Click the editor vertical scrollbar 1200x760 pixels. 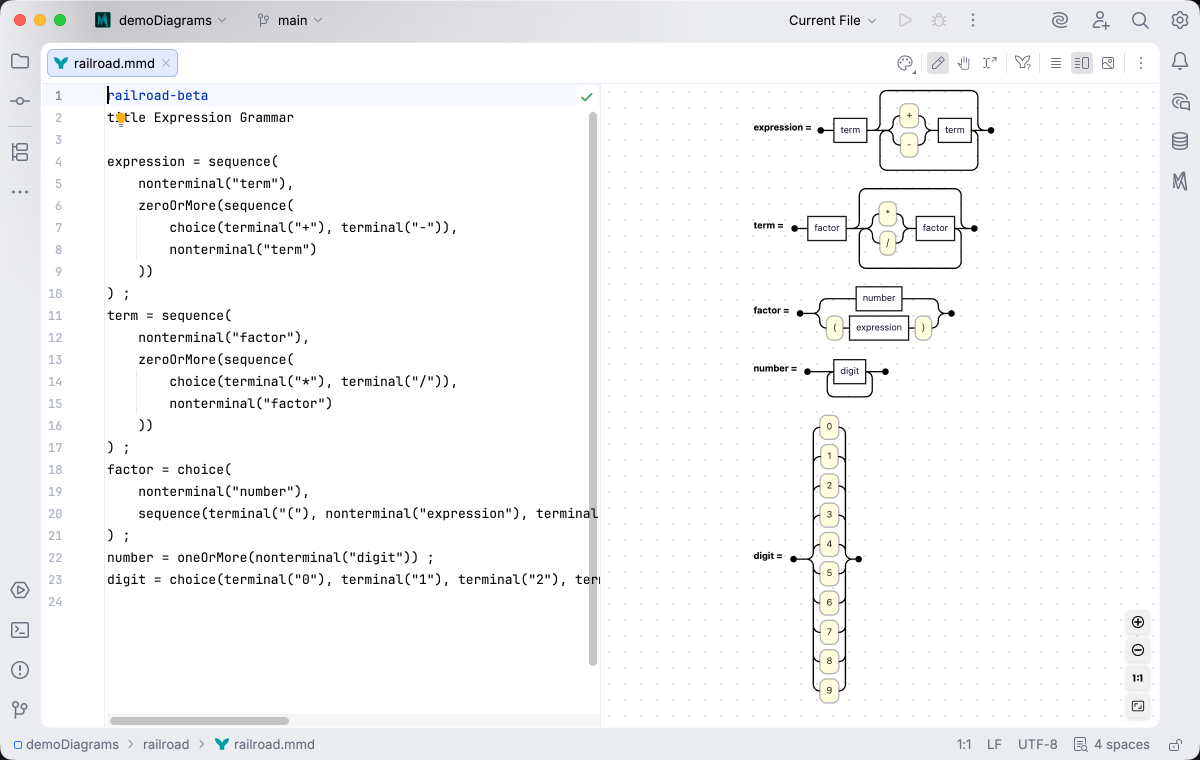pyautogui.click(x=593, y=388)
